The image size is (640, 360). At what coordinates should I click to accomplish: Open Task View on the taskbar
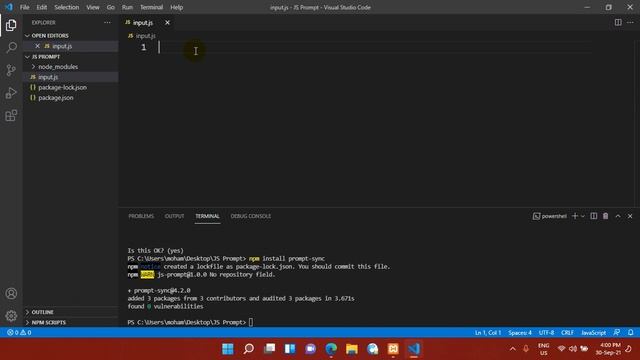[269, 349]
